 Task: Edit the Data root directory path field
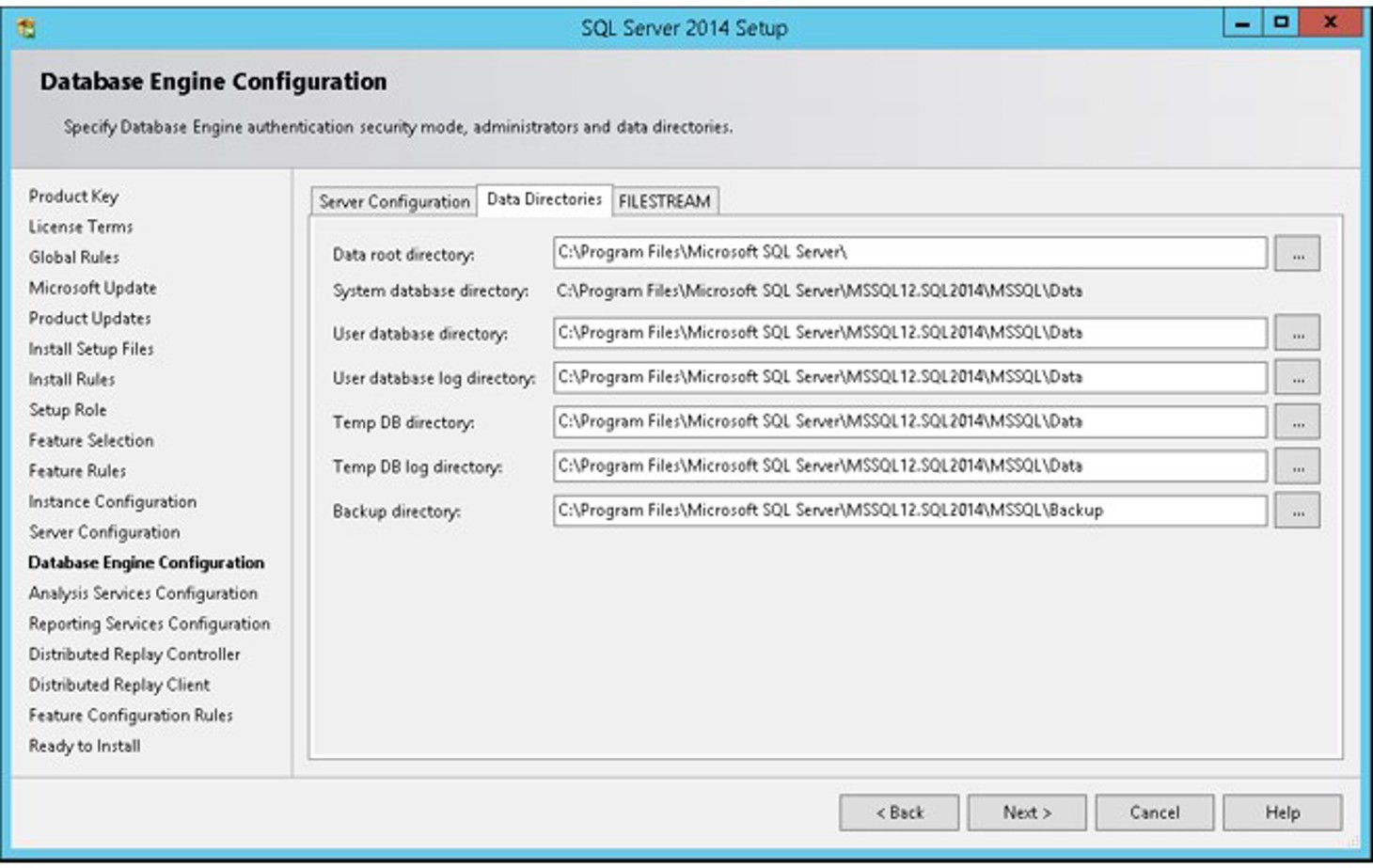pos(909,251)
